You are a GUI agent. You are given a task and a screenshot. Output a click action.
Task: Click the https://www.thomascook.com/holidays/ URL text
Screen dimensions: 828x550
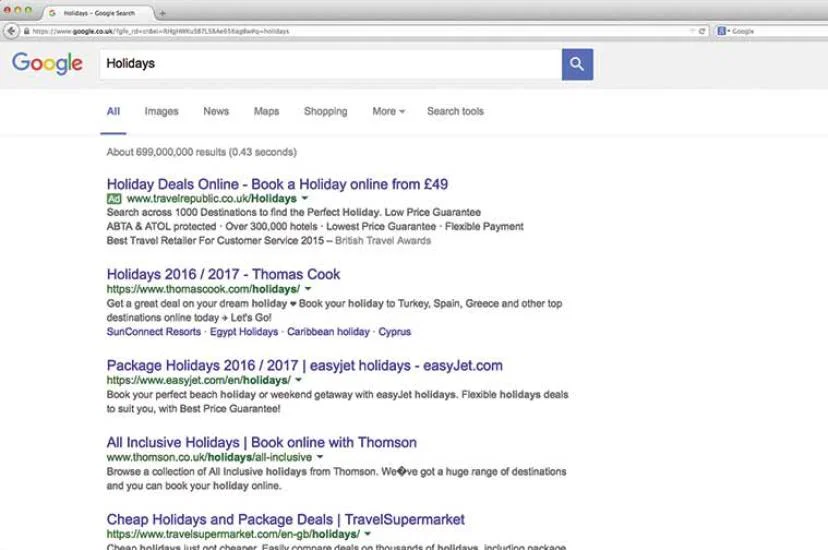(x=203, y=289)
